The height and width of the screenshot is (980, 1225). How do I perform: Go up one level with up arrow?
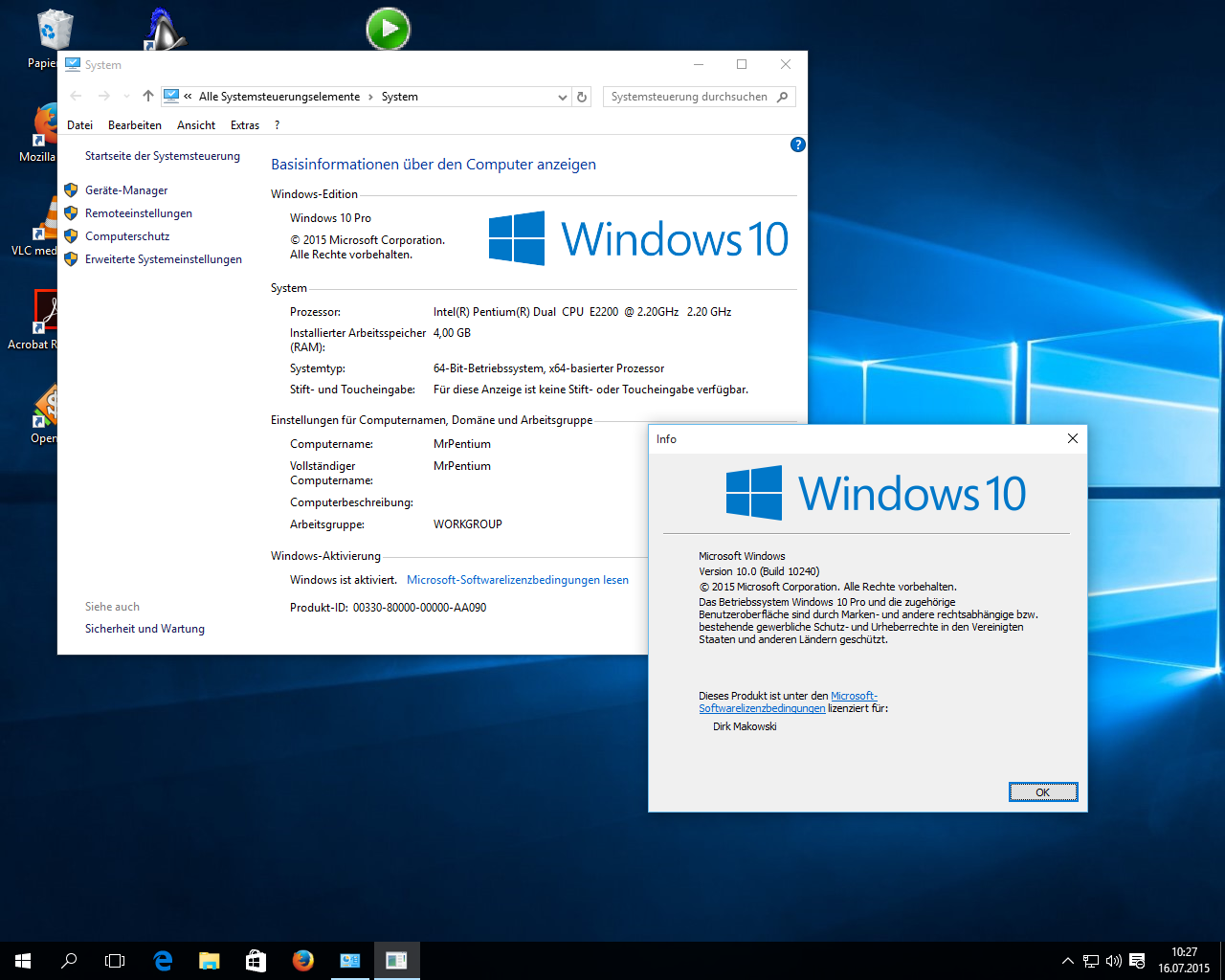(147, 97)
